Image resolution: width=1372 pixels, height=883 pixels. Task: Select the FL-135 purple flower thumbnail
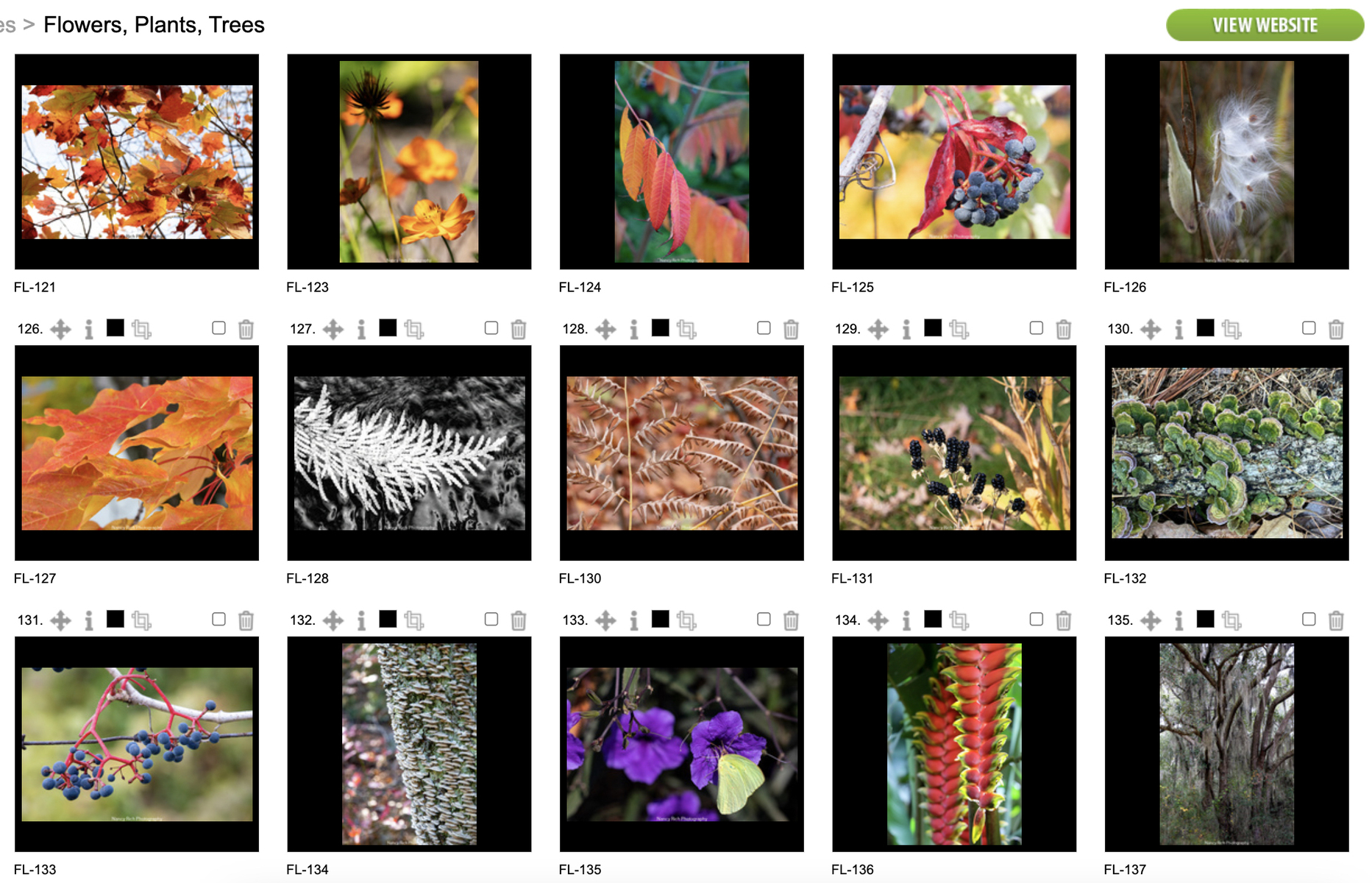click(682, 744)
